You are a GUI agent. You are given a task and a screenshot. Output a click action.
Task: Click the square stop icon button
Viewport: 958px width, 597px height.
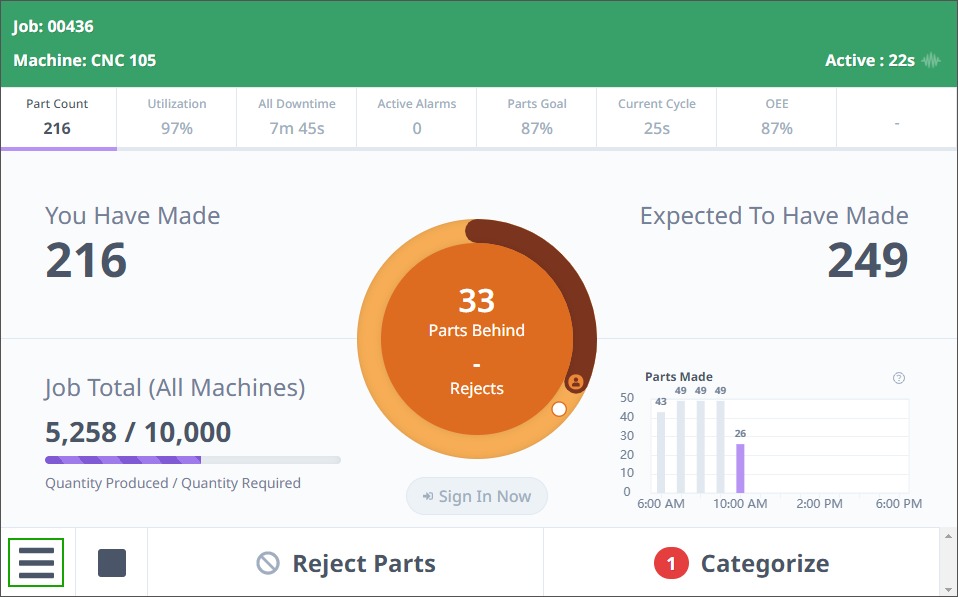[112, 563]
